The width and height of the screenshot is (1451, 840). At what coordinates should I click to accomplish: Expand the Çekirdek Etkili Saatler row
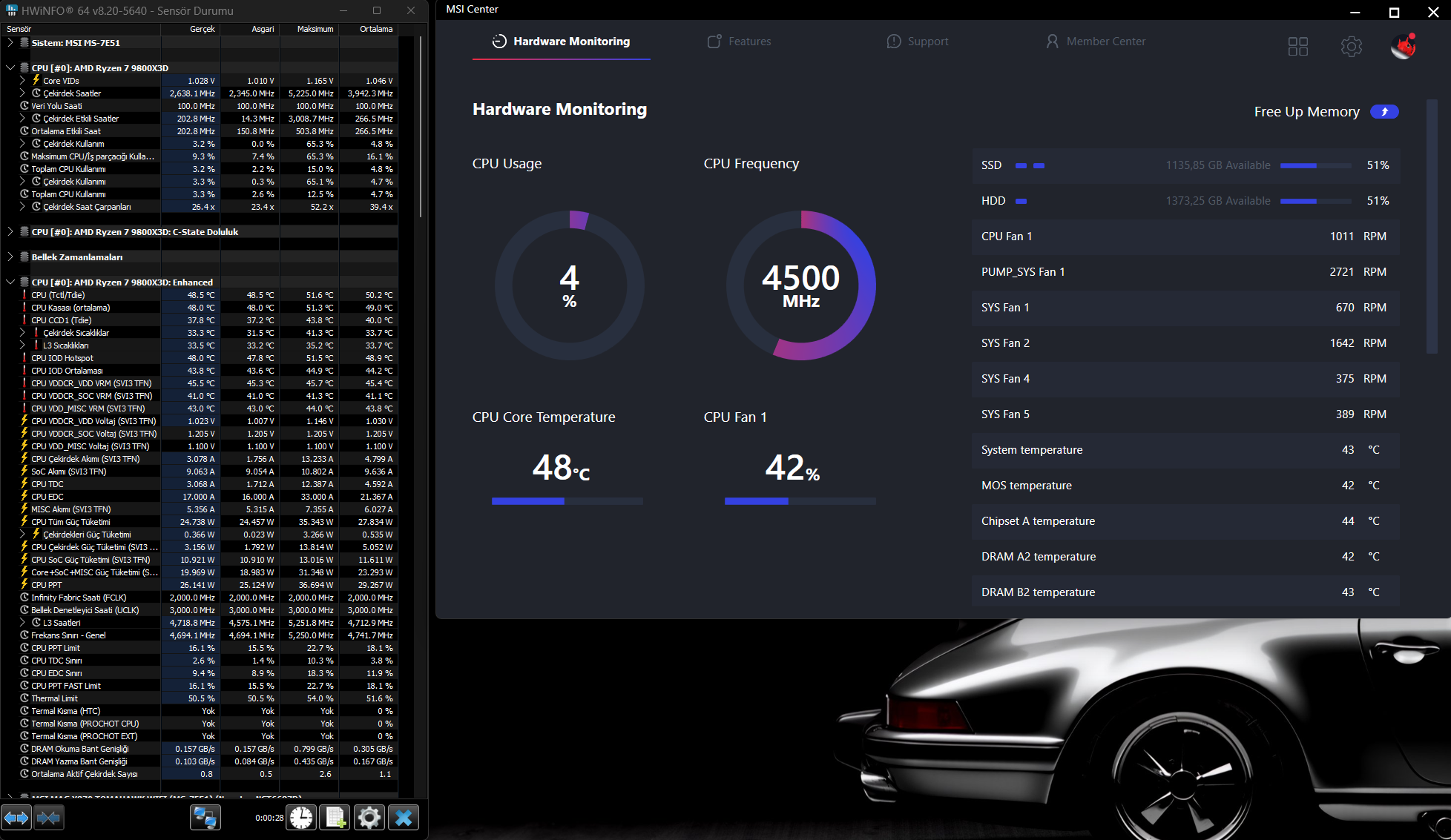click(22, 118)
